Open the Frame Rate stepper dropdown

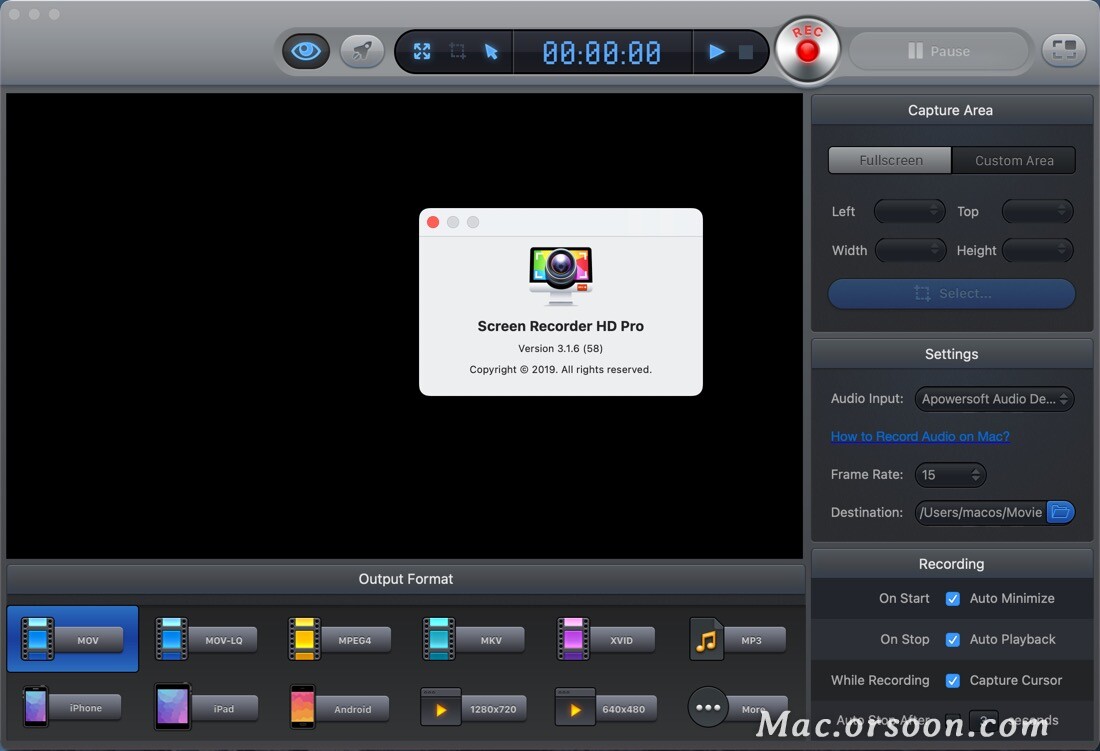coord(950,474)
